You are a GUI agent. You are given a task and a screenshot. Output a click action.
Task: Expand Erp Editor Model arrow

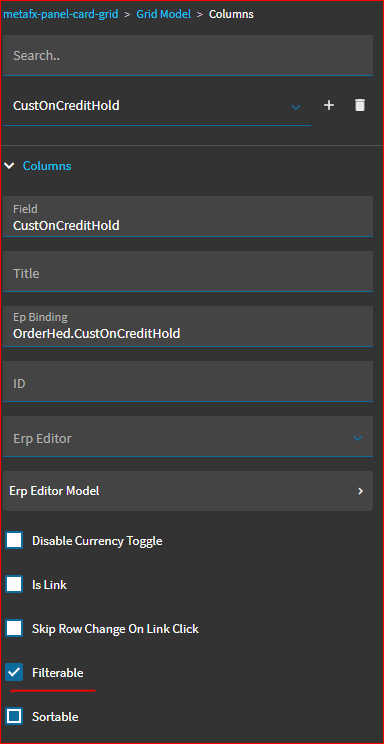pyautogui.click(x=360, y=491)
